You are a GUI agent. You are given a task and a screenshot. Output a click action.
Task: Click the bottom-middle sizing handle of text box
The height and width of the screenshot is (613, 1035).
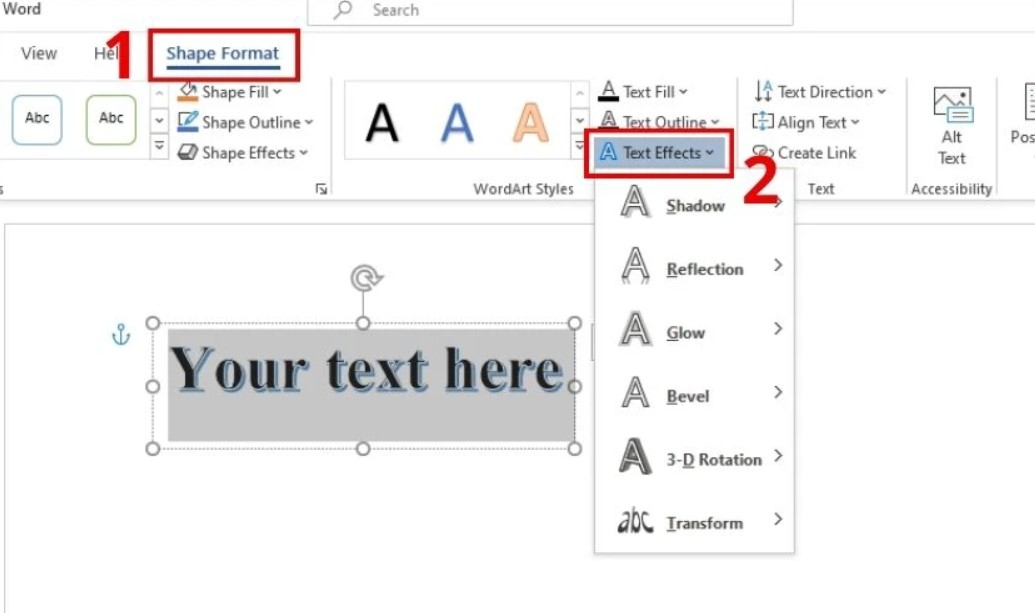pos(363,449)
